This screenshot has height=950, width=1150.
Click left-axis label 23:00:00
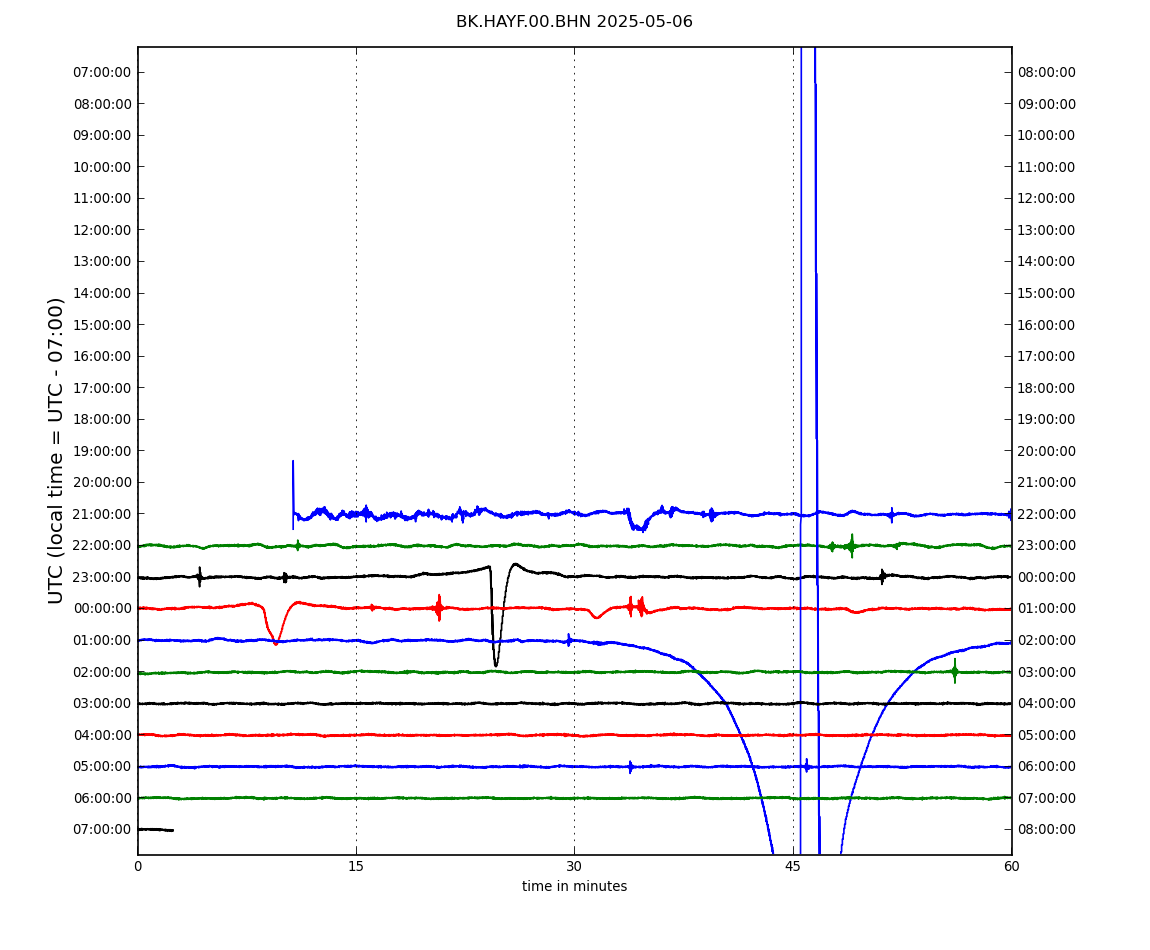pyautogui.click(x=103, y=577)
